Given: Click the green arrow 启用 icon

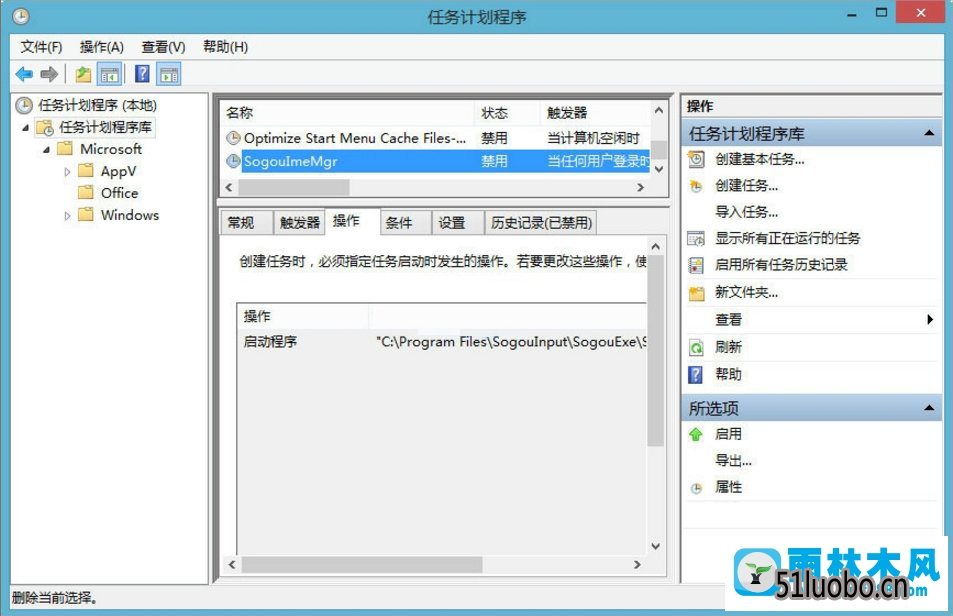Looking at the screenshot, I should 696,434.
